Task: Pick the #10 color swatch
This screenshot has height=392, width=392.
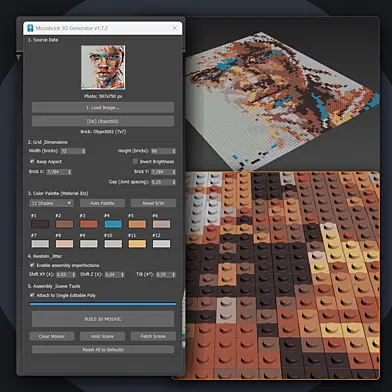Action: pos(113,244)
